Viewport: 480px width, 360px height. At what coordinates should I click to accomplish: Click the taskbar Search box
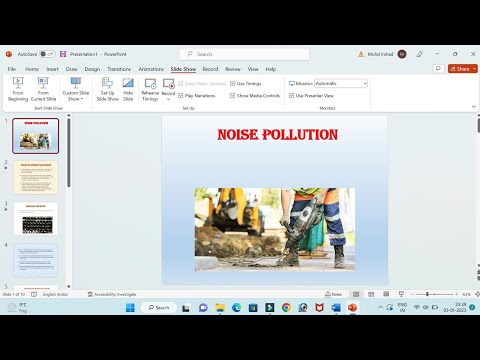point(159,308)
